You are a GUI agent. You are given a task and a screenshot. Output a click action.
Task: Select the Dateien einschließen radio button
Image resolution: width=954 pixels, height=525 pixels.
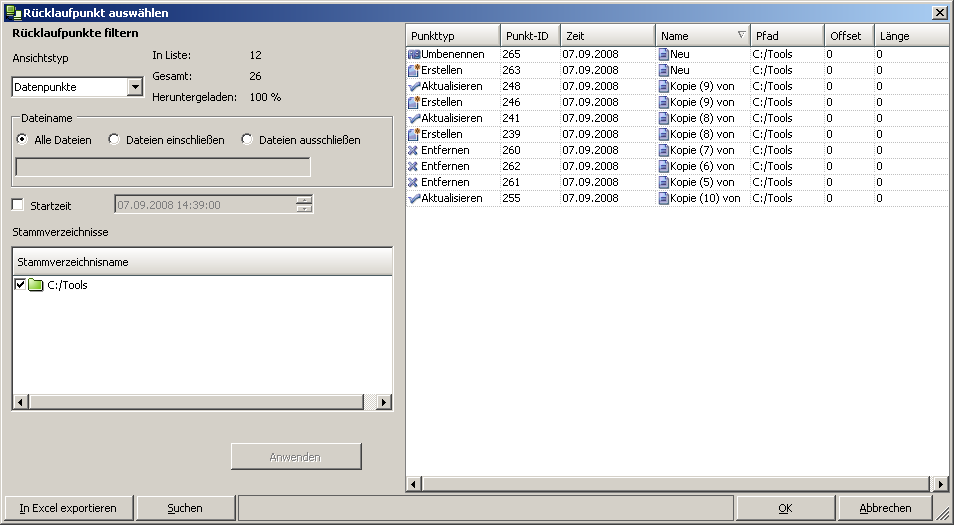coord(114,139)
